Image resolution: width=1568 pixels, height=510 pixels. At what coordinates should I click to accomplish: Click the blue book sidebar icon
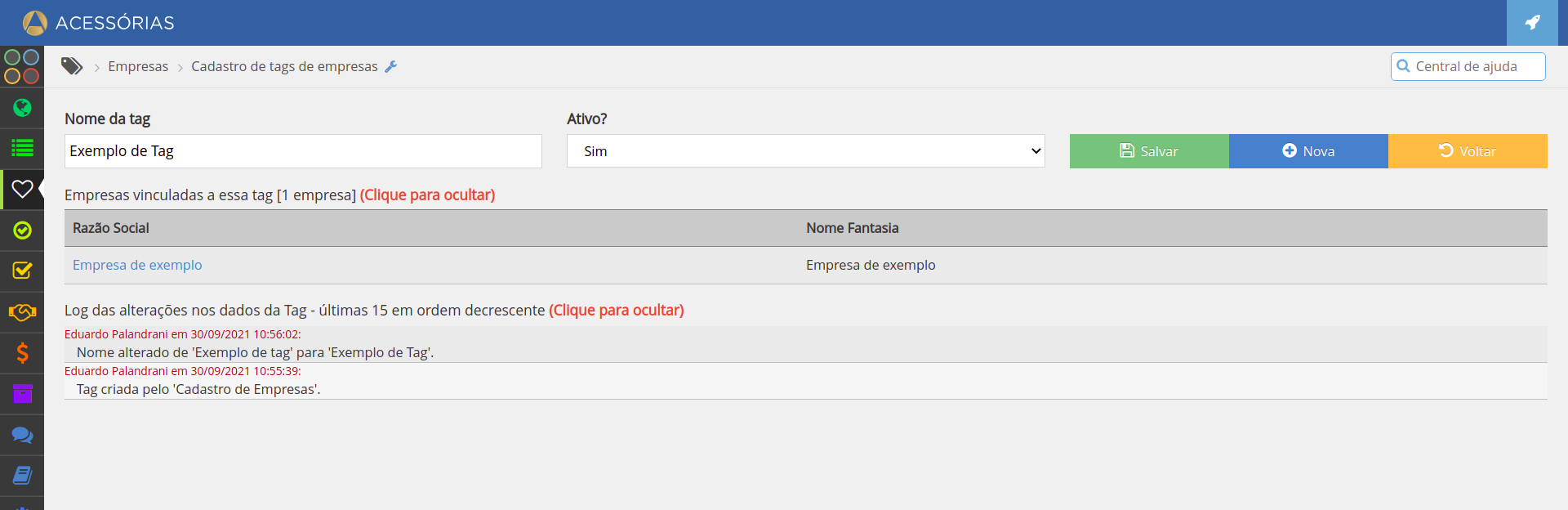(x=22, y=475)
